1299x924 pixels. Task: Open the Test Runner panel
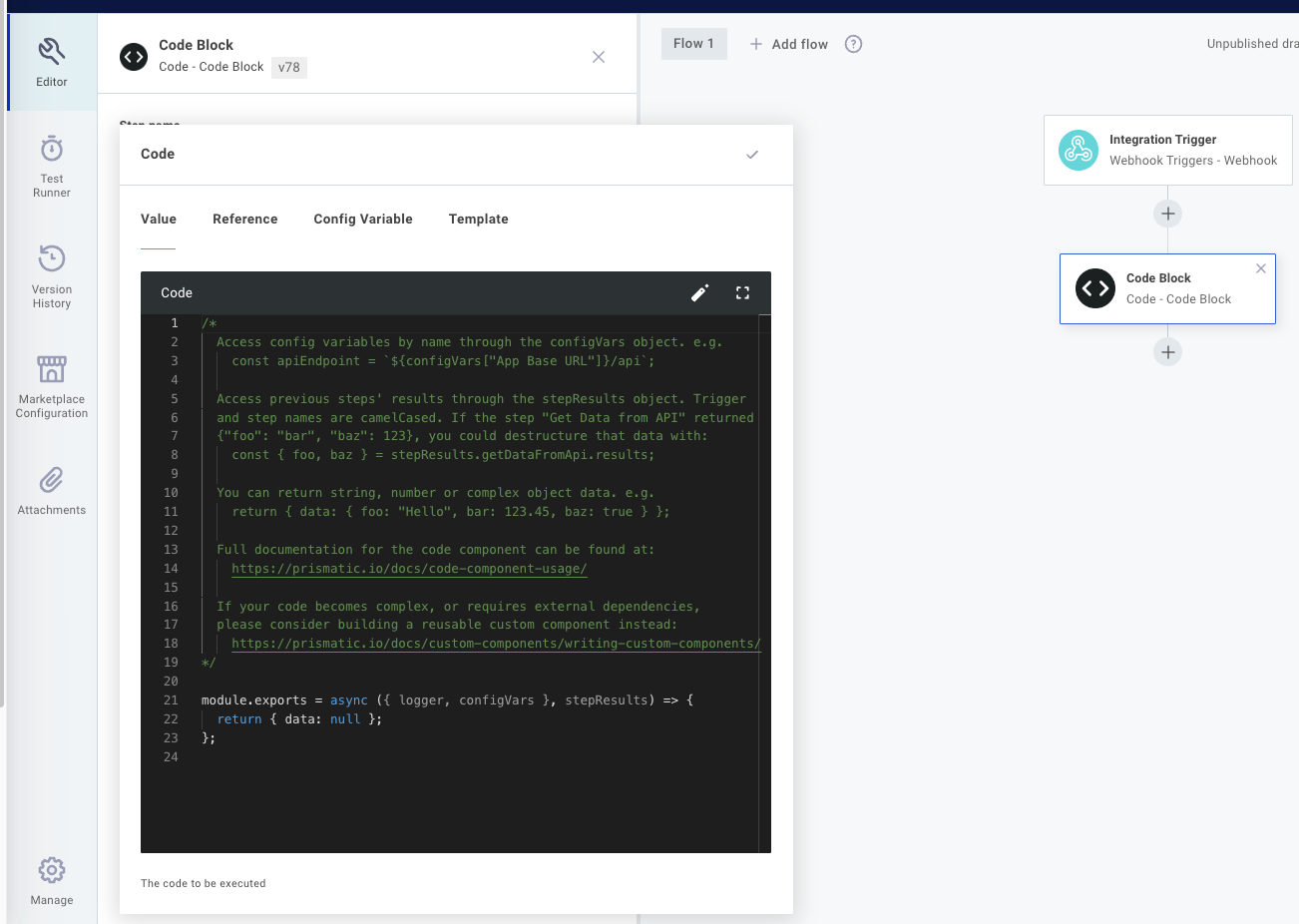click(x=52, y=167)
